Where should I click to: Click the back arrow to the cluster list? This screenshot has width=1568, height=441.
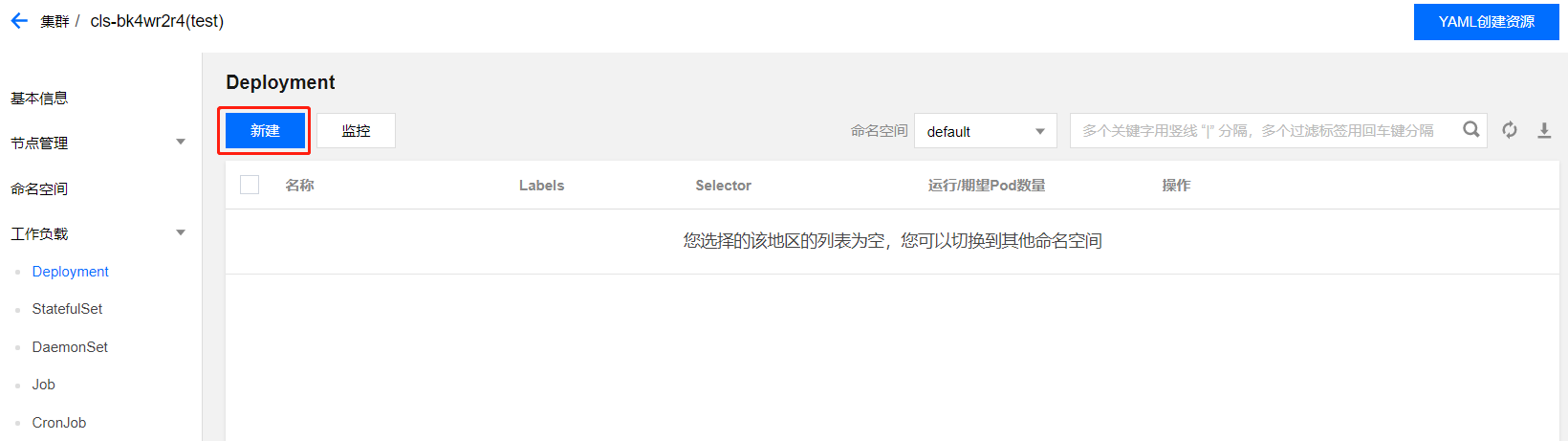point(19,21)
